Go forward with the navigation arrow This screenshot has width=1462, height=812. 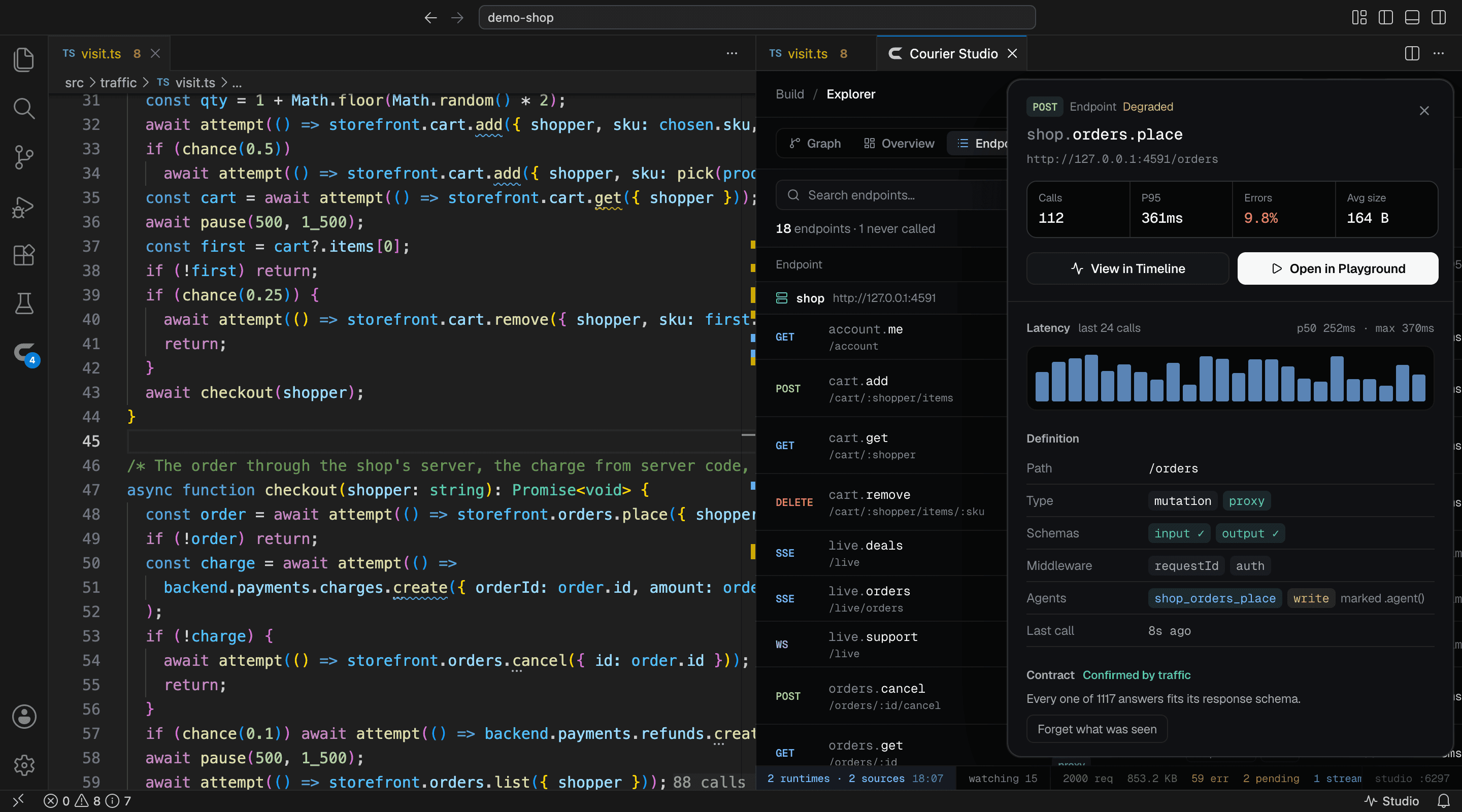coord(457,18)
